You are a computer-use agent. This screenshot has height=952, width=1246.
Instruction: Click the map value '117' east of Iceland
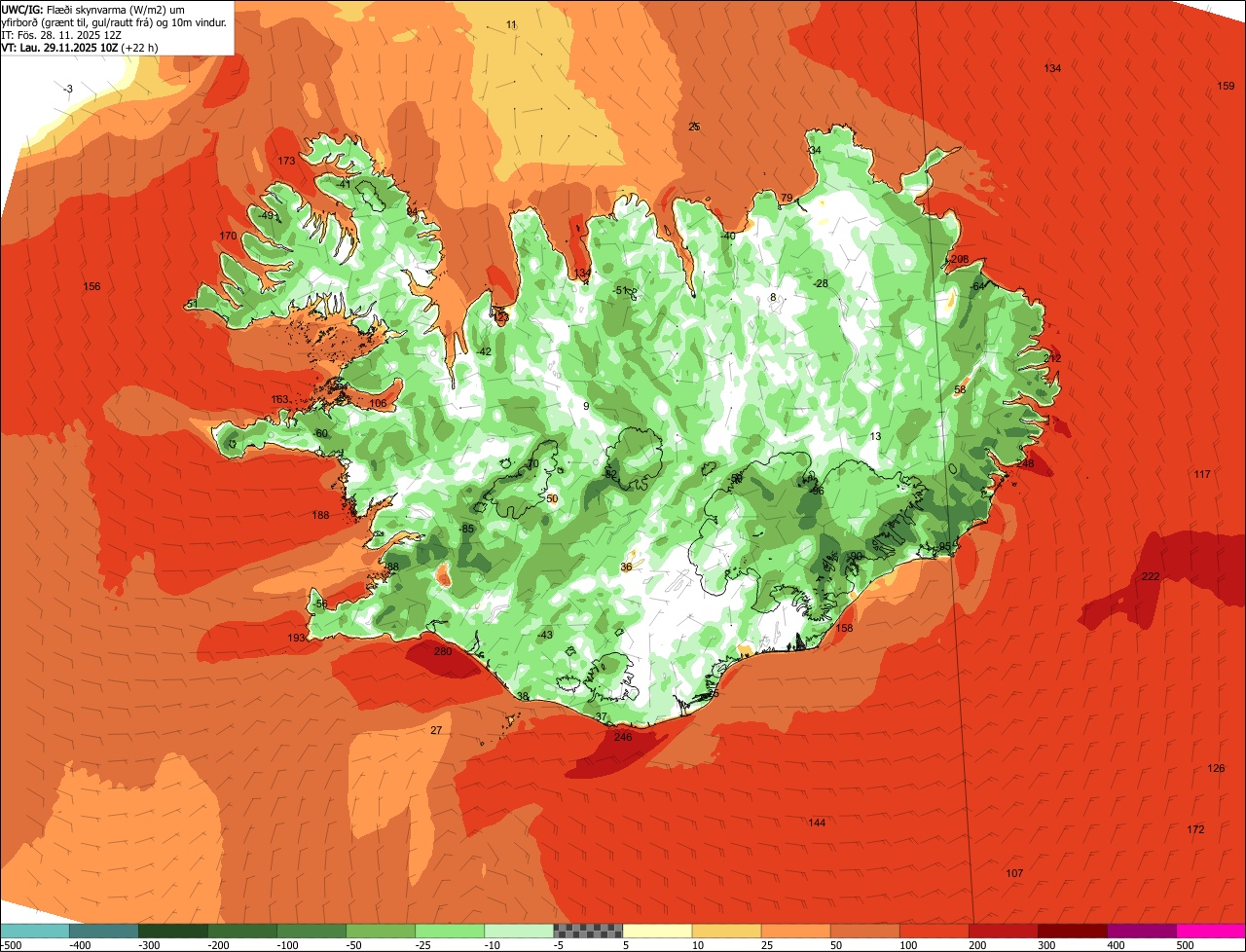[x=1202, y=474]
